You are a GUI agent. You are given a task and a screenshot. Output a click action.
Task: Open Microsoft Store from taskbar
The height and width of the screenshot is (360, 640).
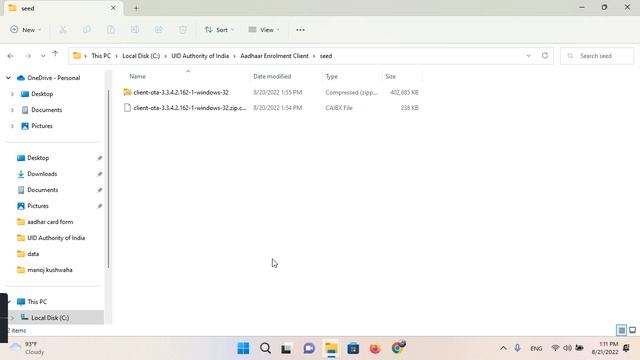tap(353, 348)
